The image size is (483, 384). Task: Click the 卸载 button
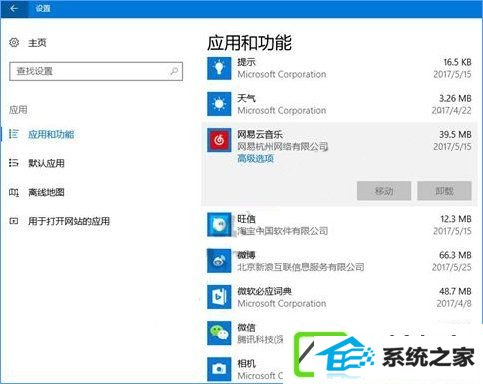[x=444, y=191]
